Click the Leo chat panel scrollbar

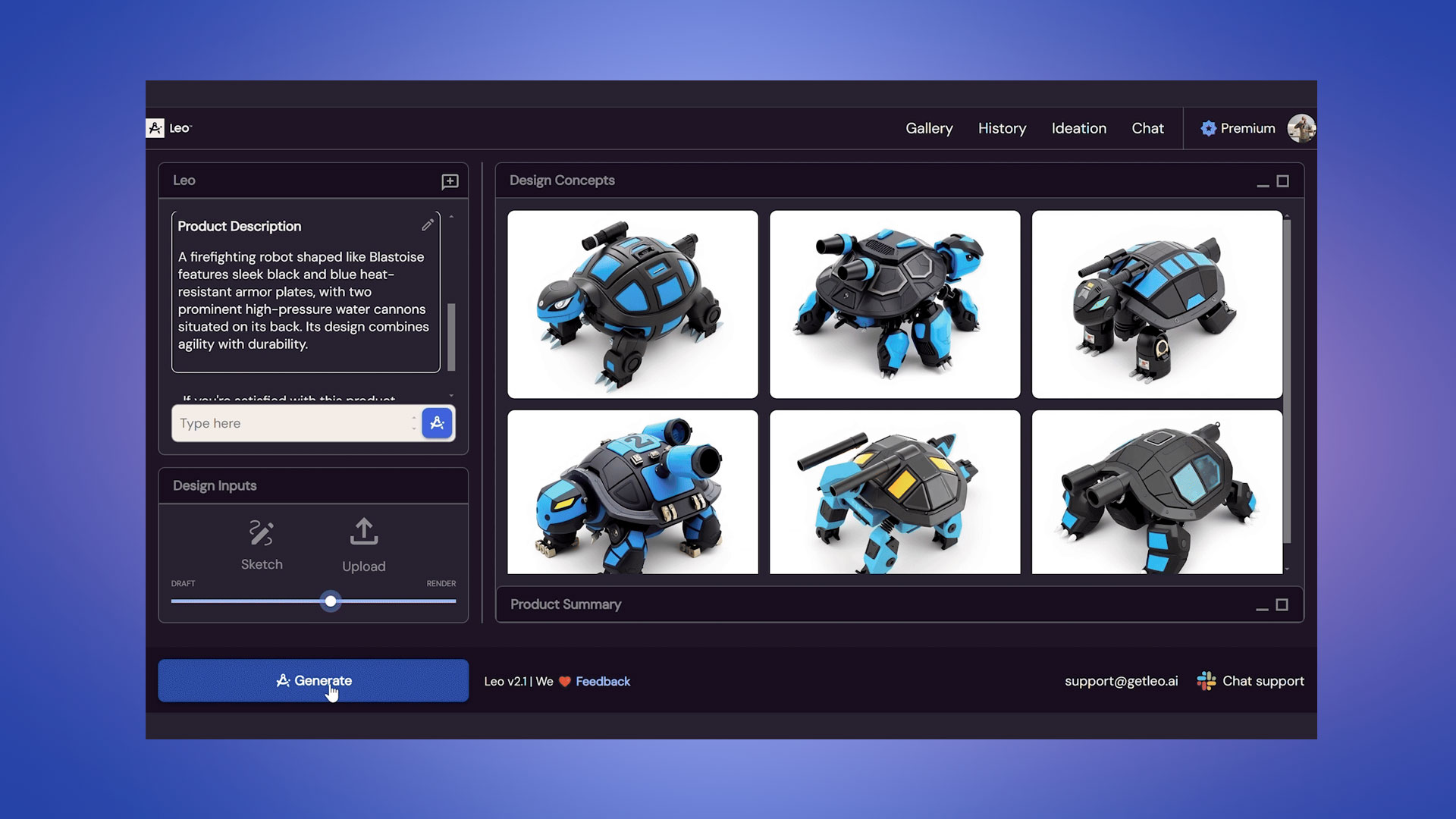click(x=451, y=337)
